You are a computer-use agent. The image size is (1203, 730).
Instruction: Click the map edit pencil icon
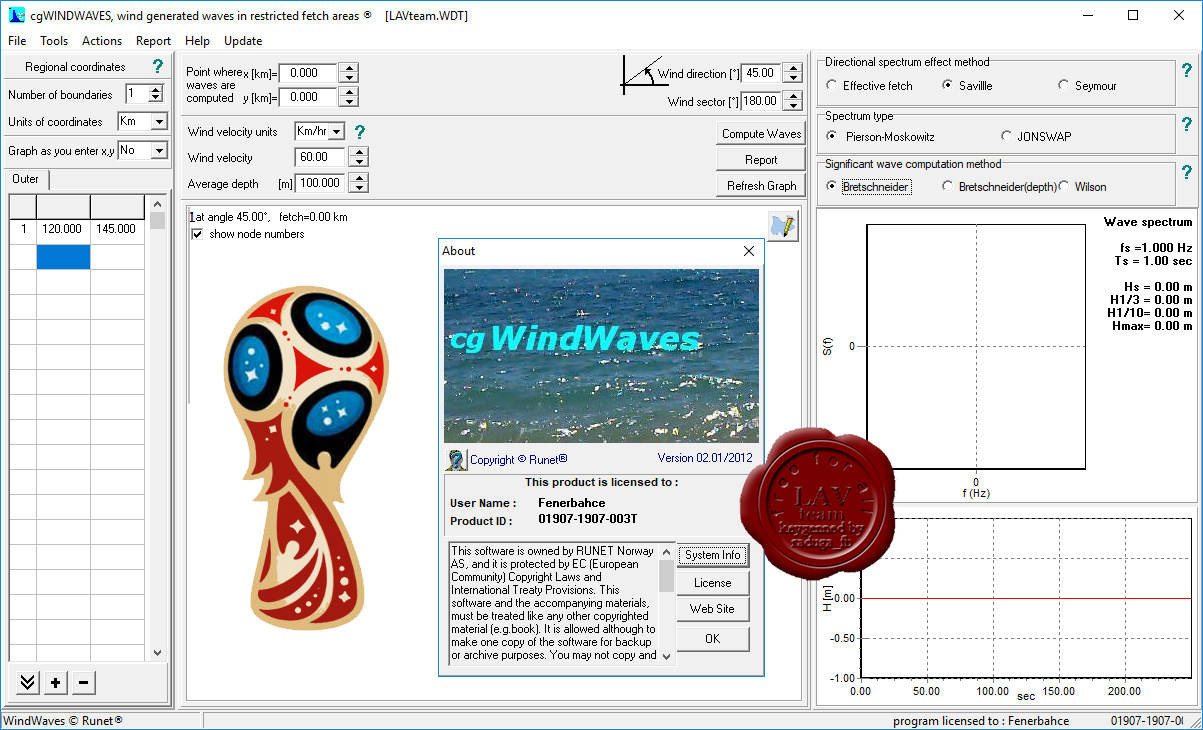[783, 226]
